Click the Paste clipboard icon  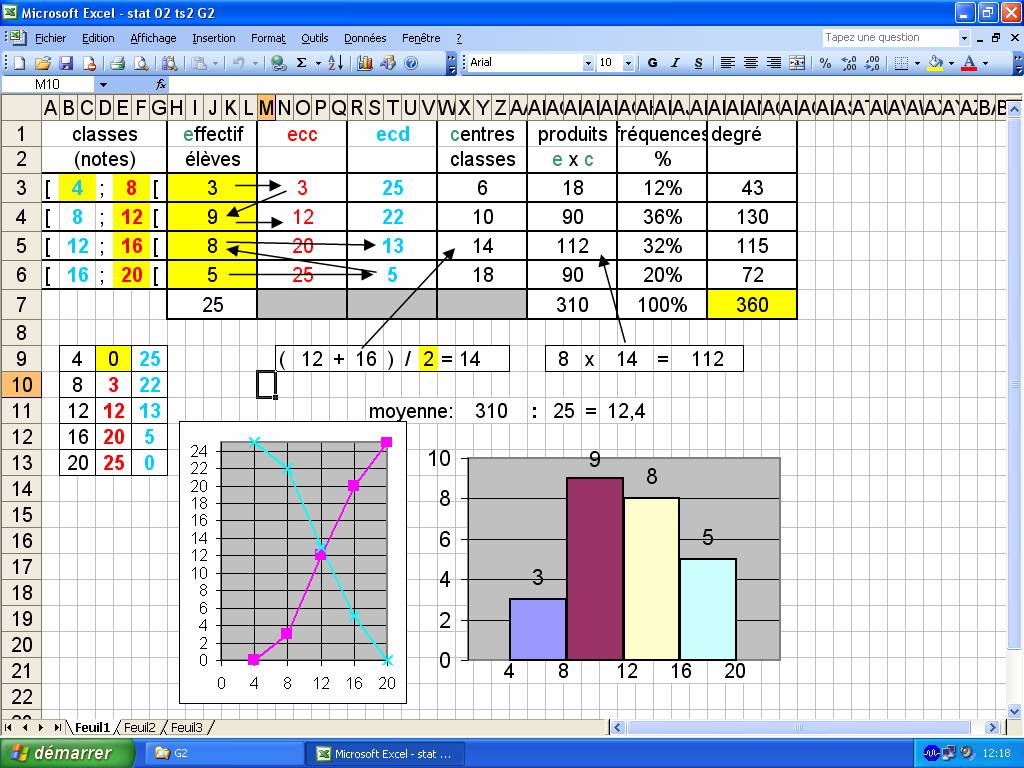click(199, 63)
